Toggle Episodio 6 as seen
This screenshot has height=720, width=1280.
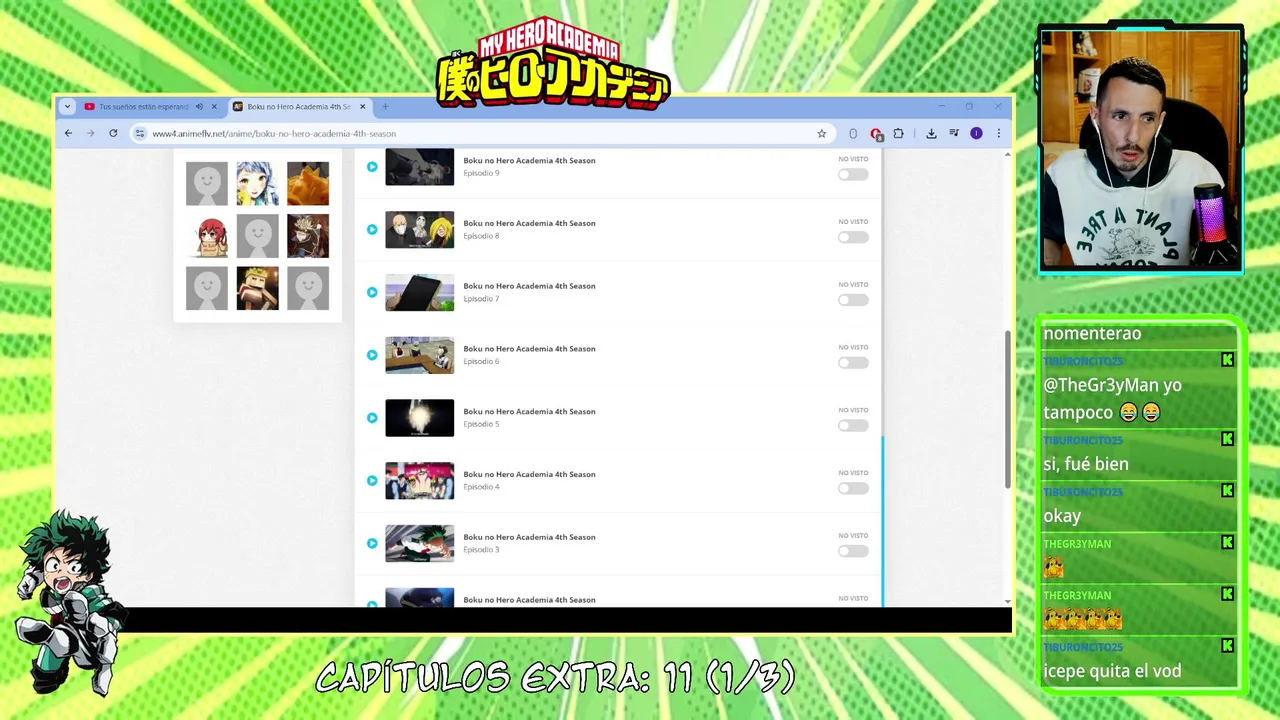click(x=853, y=363)
